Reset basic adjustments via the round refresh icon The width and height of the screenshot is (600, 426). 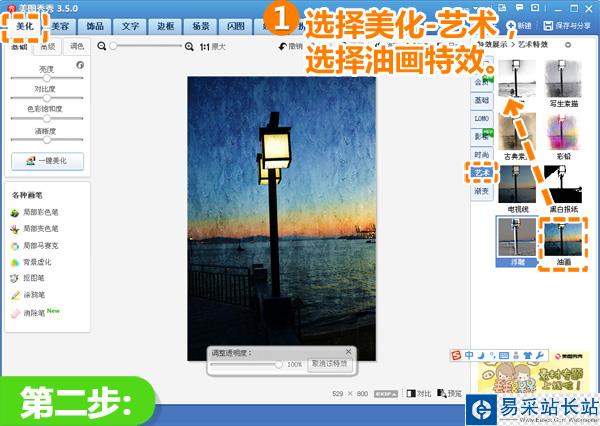coord(80,65)
